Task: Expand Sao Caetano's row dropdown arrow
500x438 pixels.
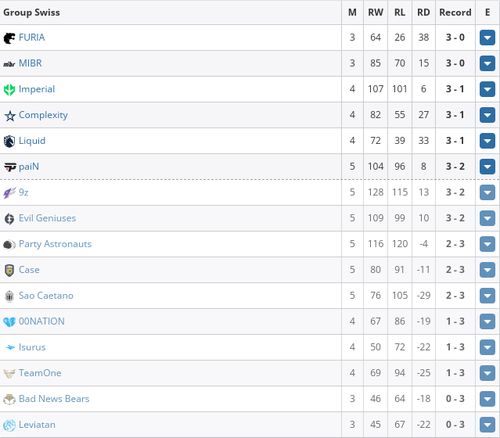Action: pos(487,296)
